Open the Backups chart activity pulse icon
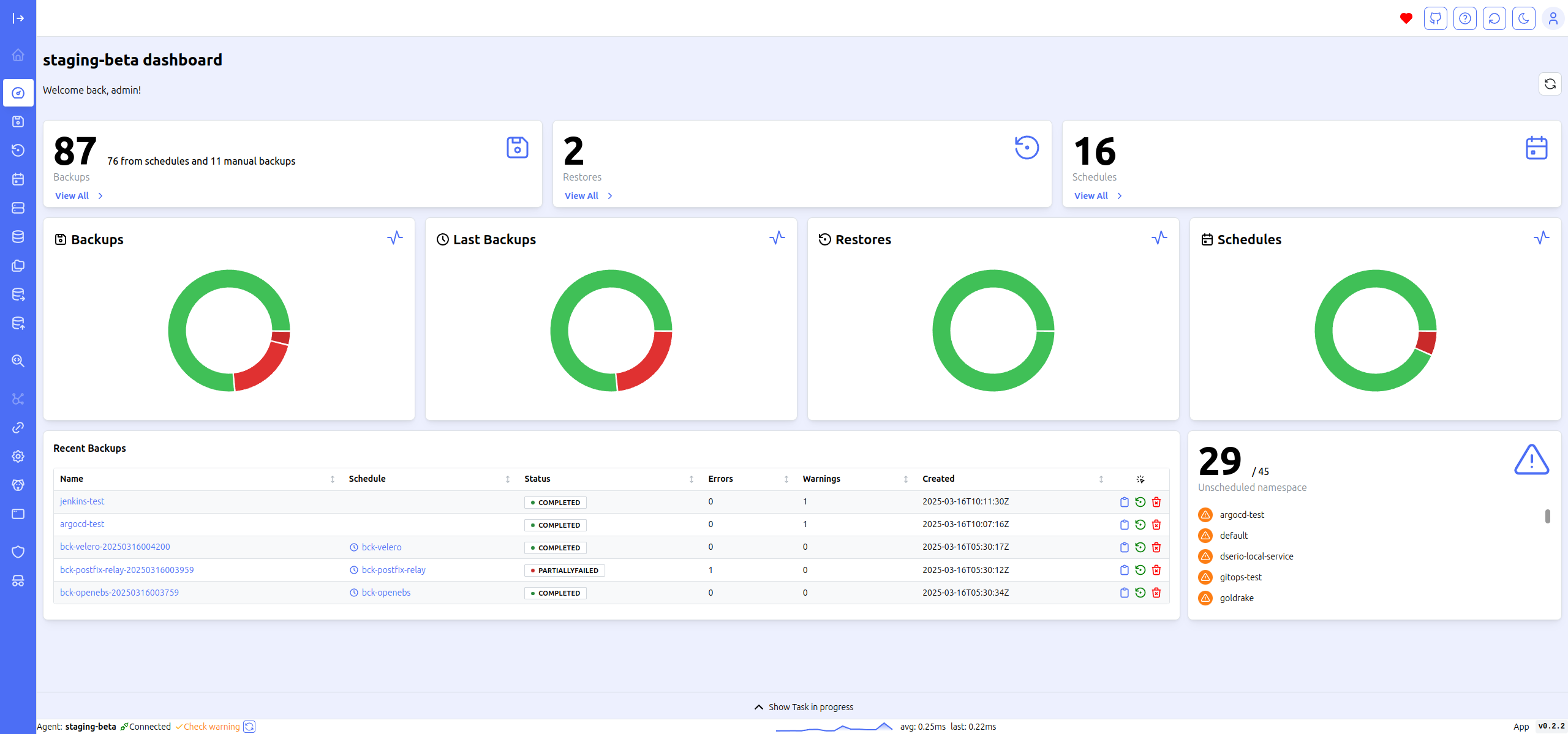This screenshot has height=734, width=1568. (x=395, y=238)
